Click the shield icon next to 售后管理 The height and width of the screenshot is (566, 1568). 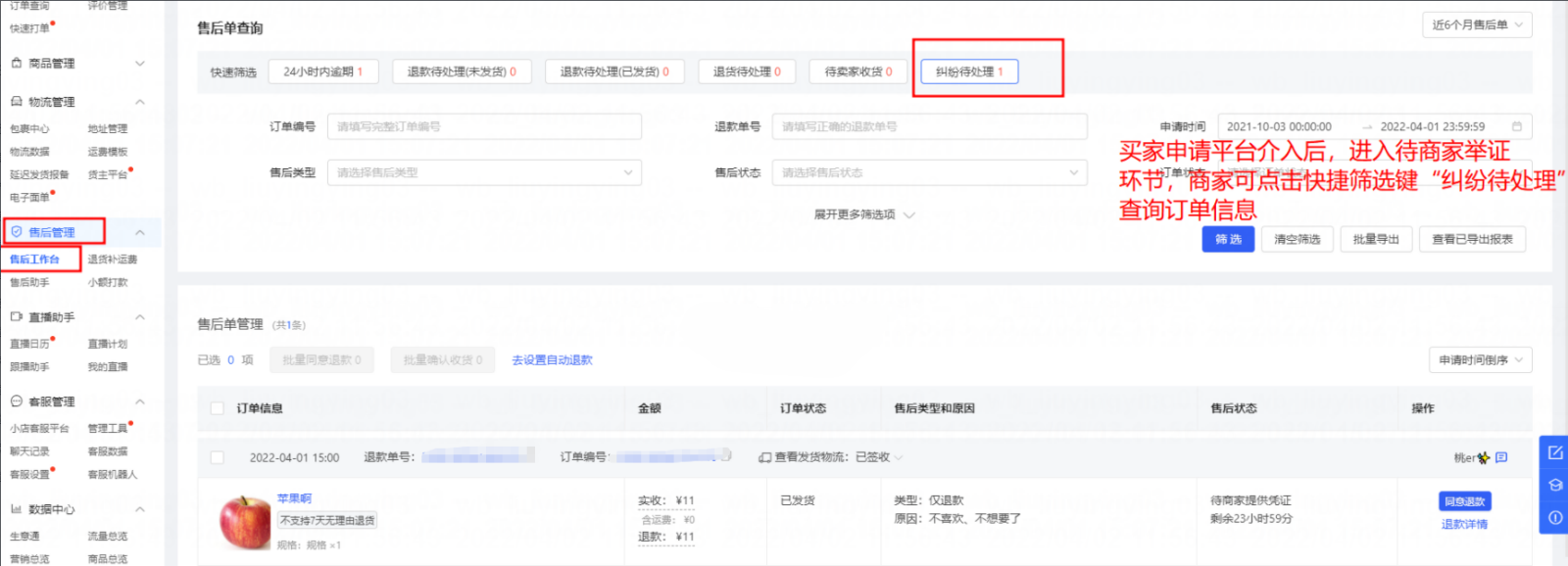tap(17, 232)
